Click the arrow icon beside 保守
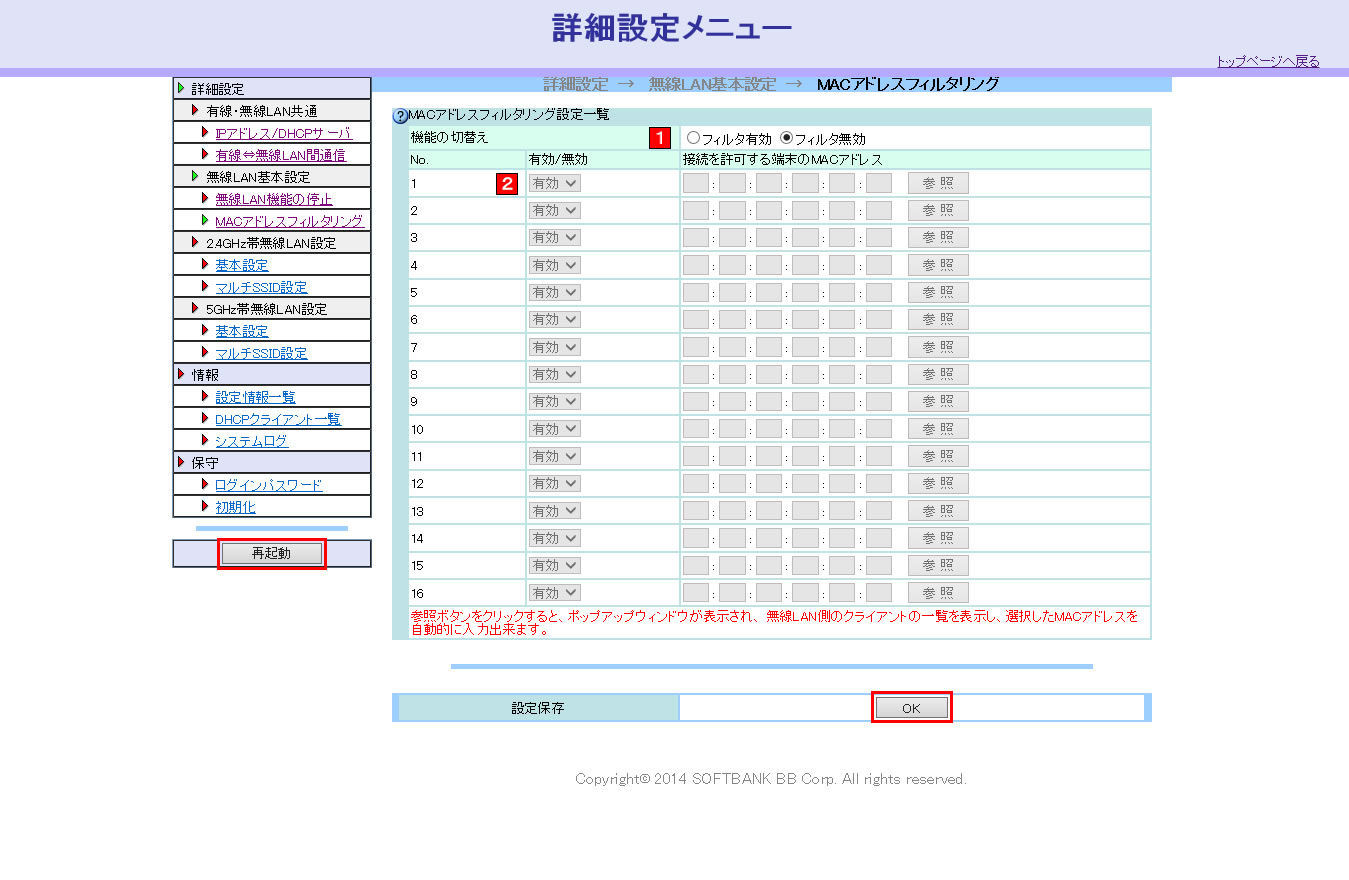This screenshot has width=1349, height=880. click(181, 463)
